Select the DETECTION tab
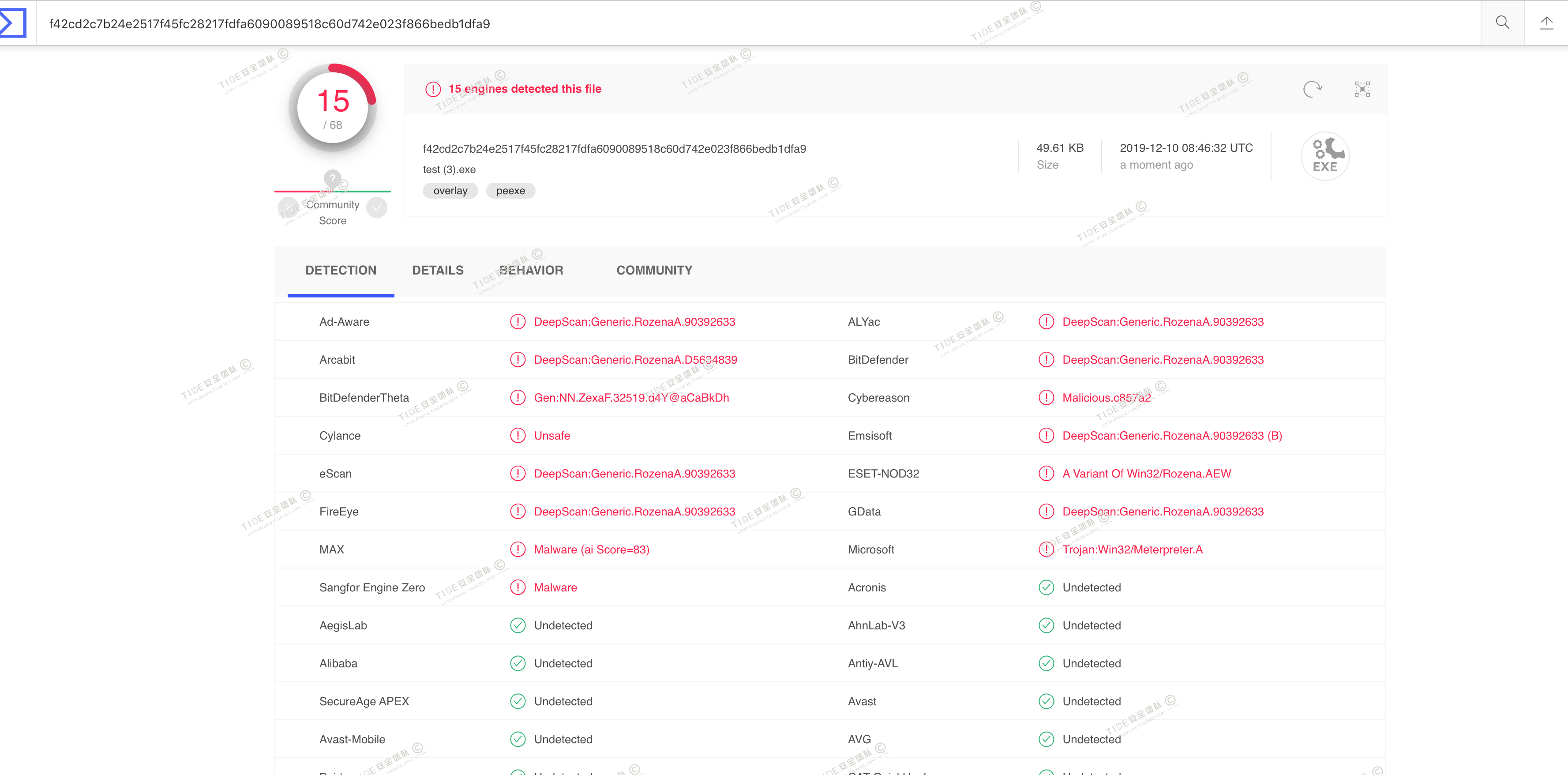This screenshot has width=1568, height=775. click(340, 270)
